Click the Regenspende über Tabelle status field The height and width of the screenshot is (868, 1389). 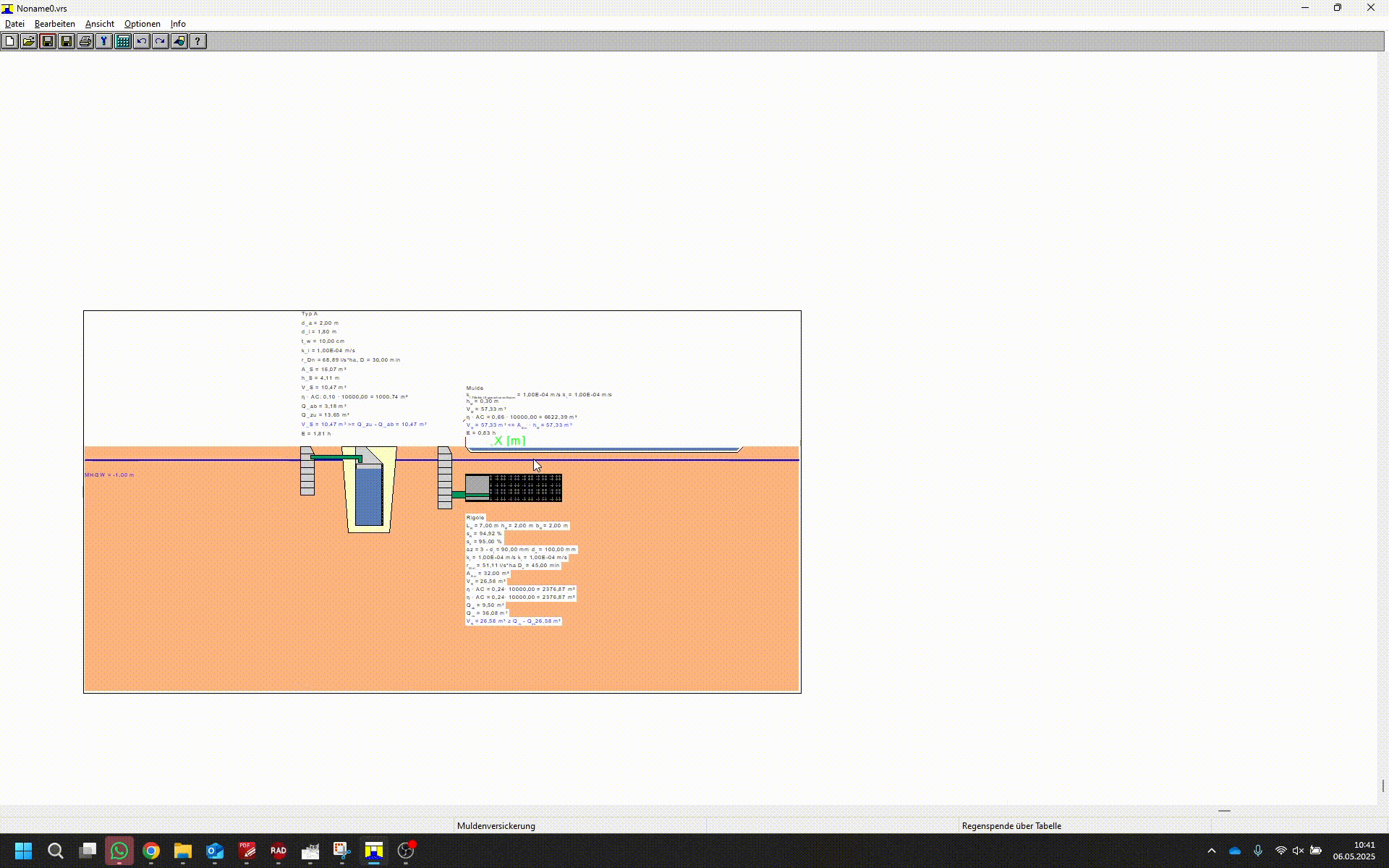coord(1011,825)
